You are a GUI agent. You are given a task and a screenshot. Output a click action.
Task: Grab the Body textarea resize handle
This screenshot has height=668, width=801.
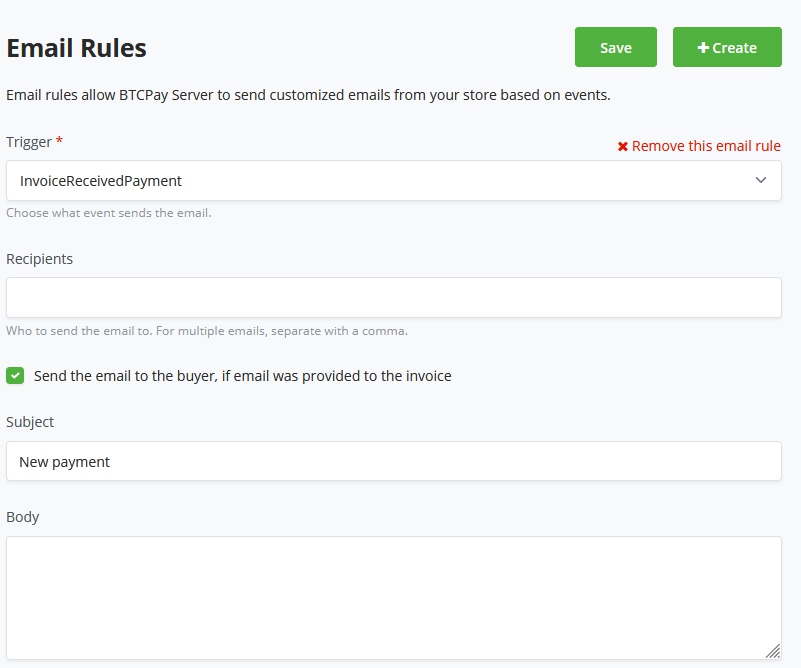(772, 651)
